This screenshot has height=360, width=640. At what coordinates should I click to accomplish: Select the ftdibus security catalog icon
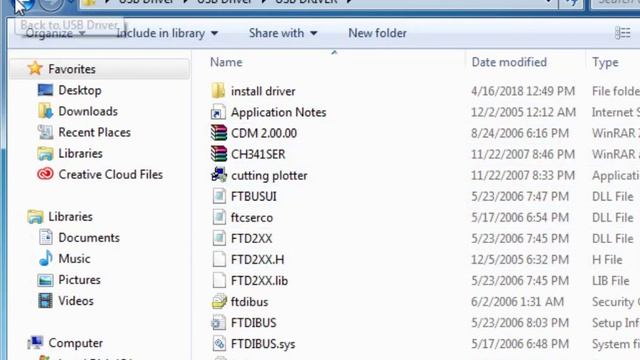pos(219,302)
